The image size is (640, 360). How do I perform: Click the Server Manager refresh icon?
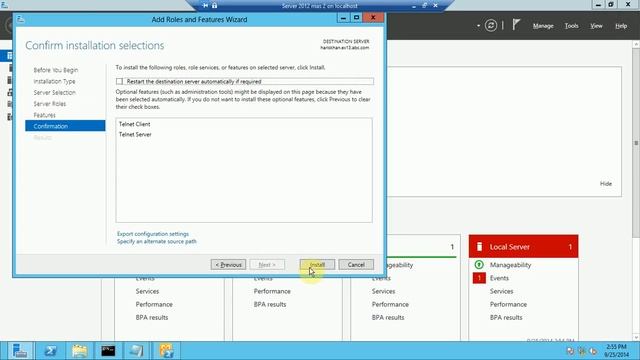[491, 26]
